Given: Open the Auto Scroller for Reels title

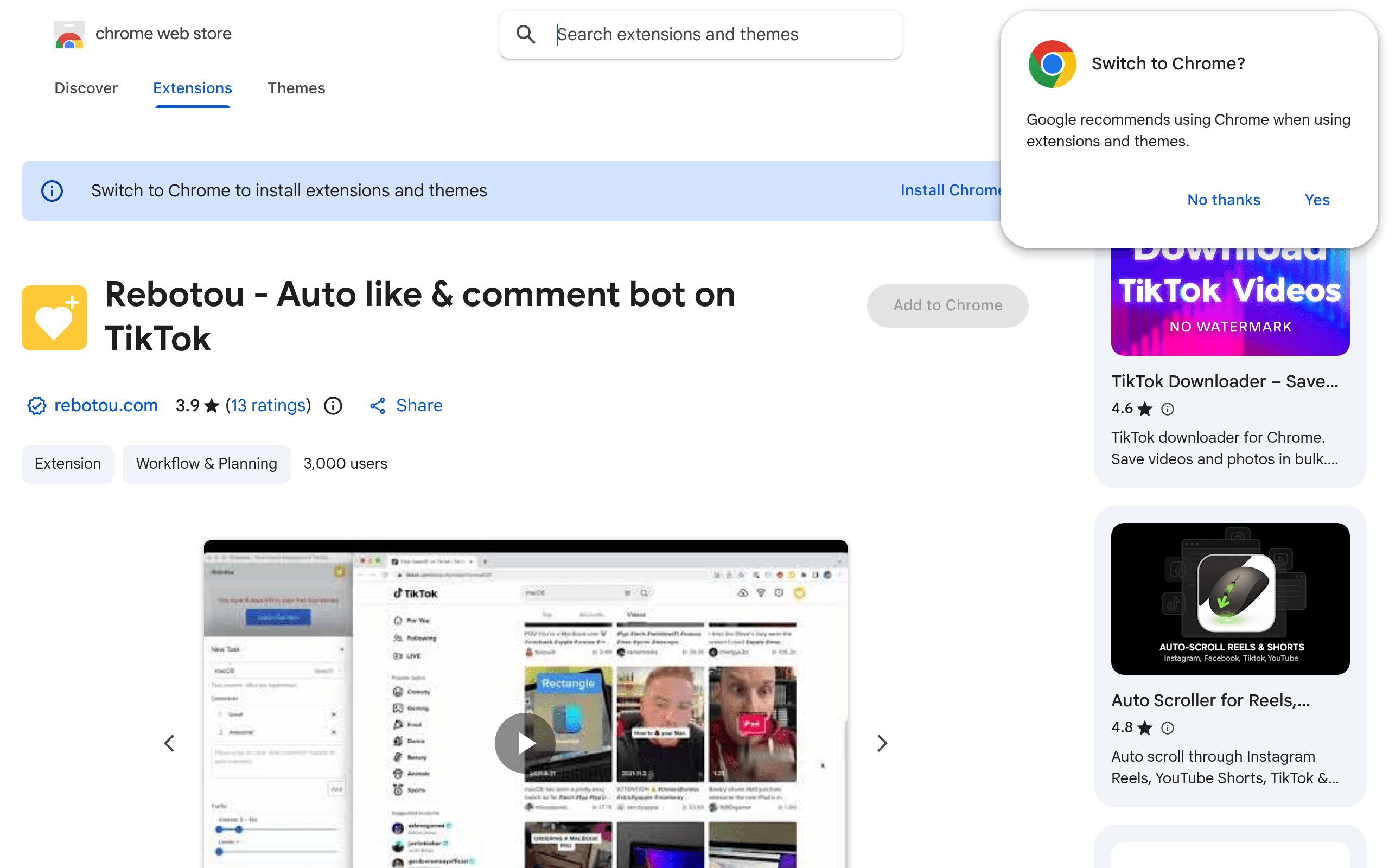Looking at the screenshot, I should (1210, 701).
